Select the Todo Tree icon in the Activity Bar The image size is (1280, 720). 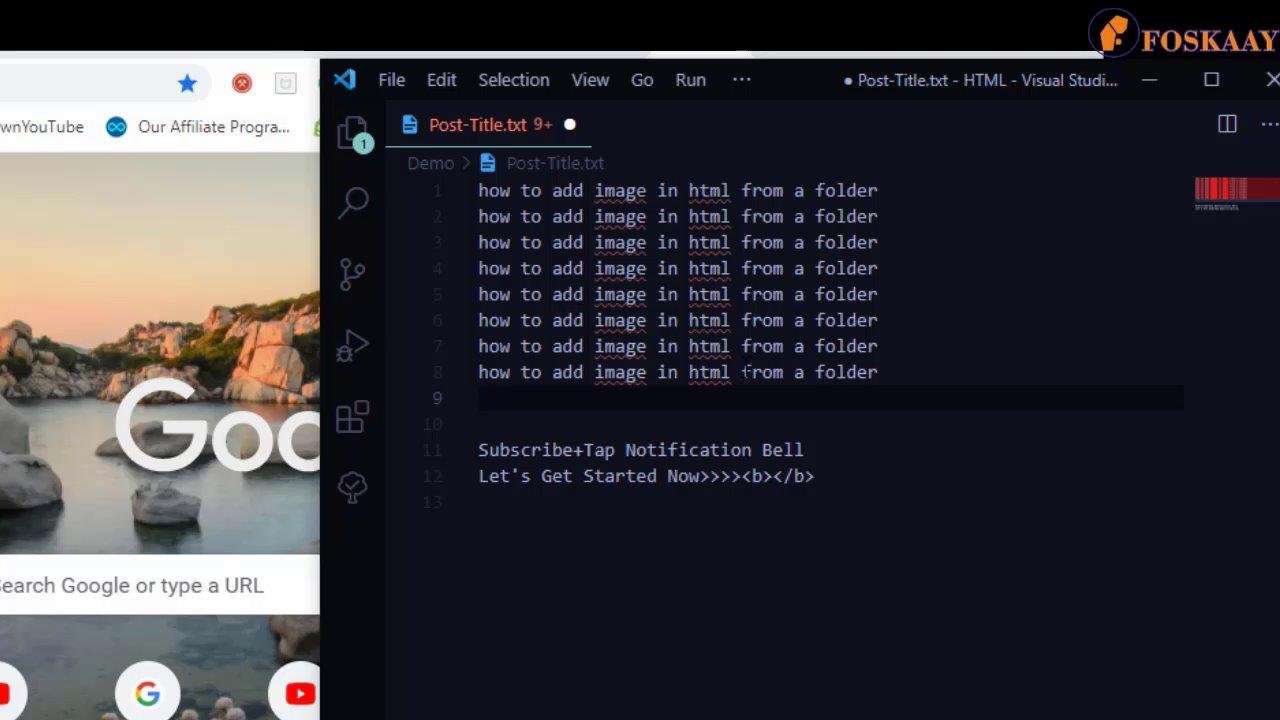(353, 487)
